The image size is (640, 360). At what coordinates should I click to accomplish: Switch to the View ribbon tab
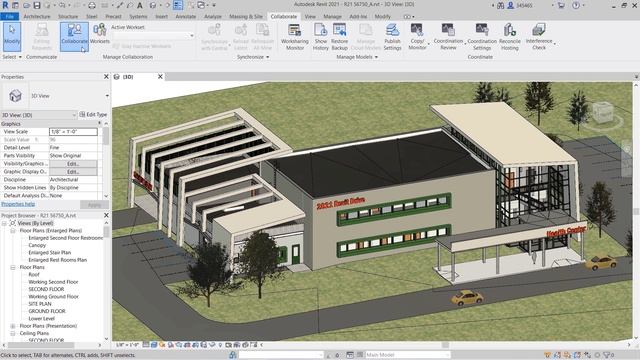coord(310,17)
